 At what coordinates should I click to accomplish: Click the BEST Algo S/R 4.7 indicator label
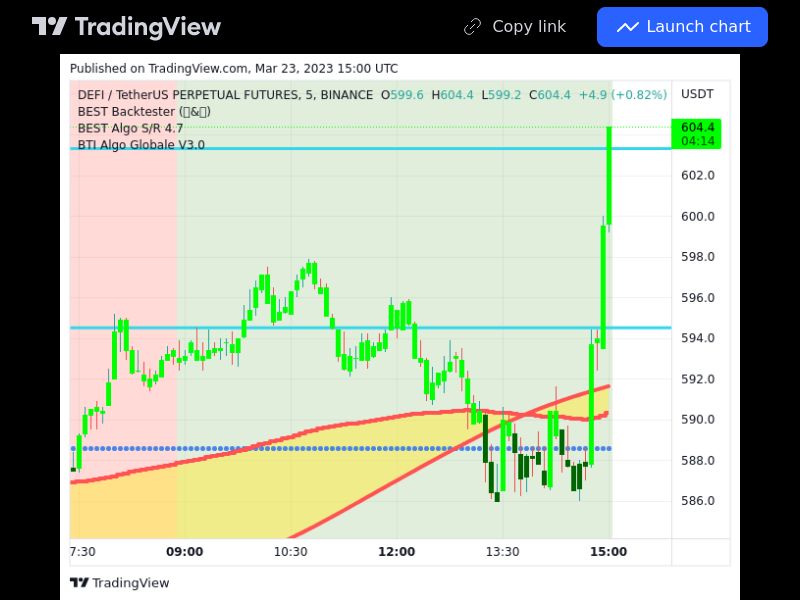[x=130, y=128]
